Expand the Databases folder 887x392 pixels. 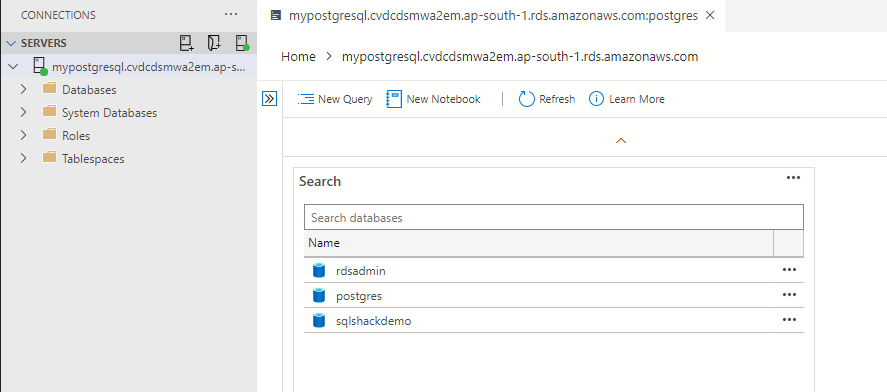(x=23, y=89)
